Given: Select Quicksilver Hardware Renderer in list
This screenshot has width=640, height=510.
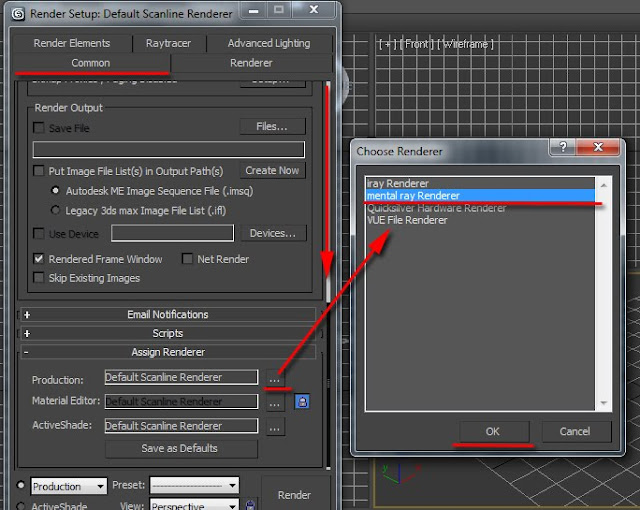Looking at the screenshot, I should (x=480, y=208).
